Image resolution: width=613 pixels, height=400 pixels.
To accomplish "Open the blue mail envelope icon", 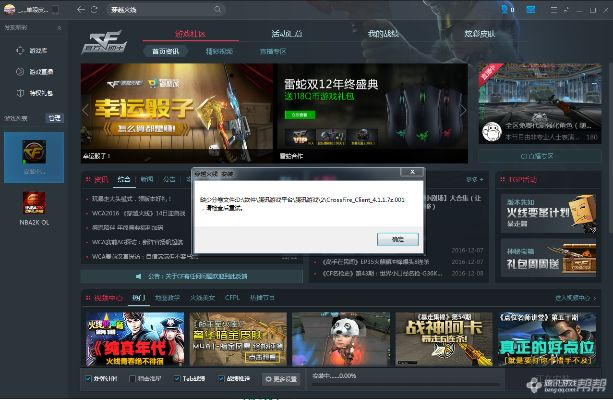I will click(531, 9).
